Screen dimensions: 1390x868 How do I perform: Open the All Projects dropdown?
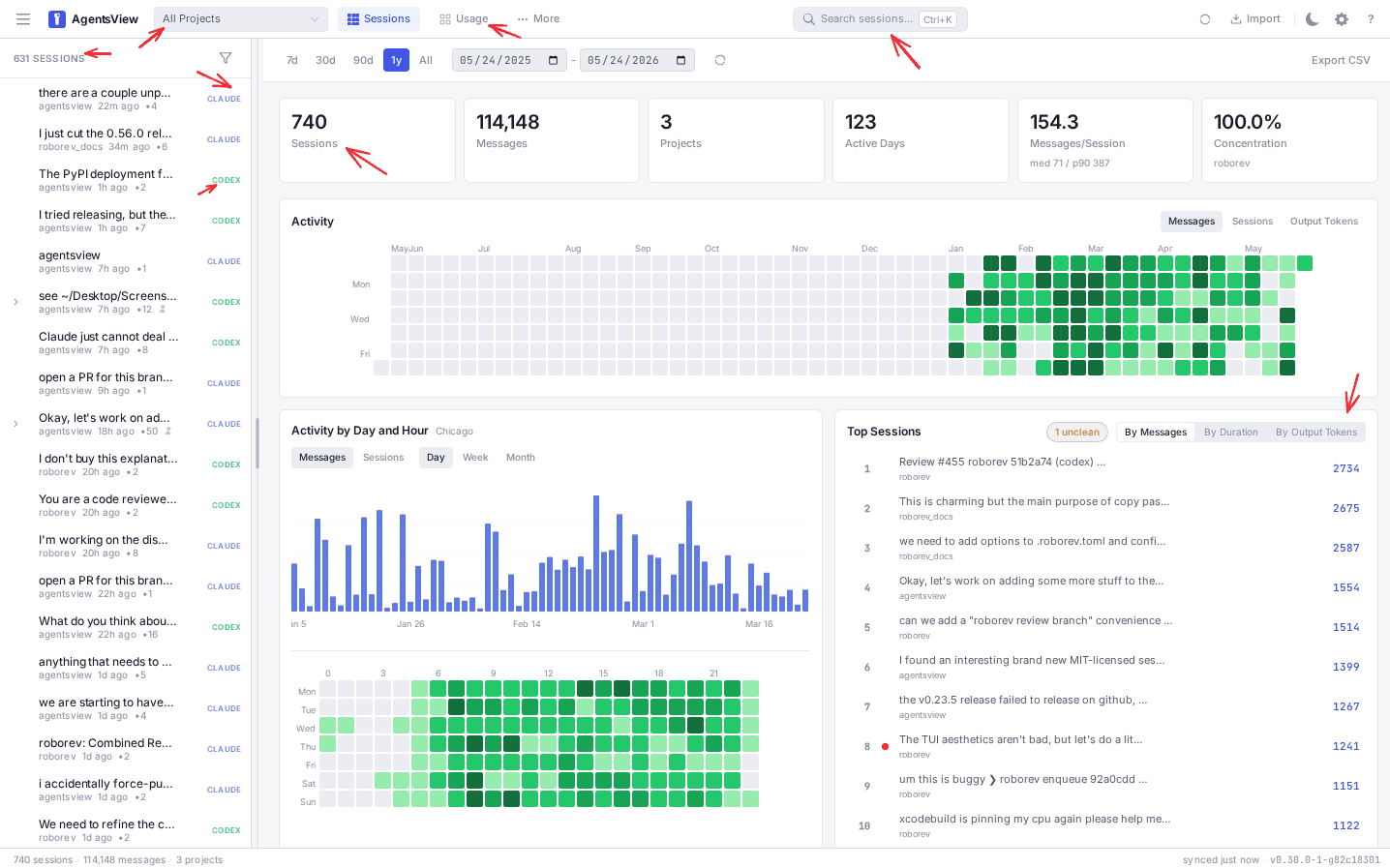[x=241, y=19]
